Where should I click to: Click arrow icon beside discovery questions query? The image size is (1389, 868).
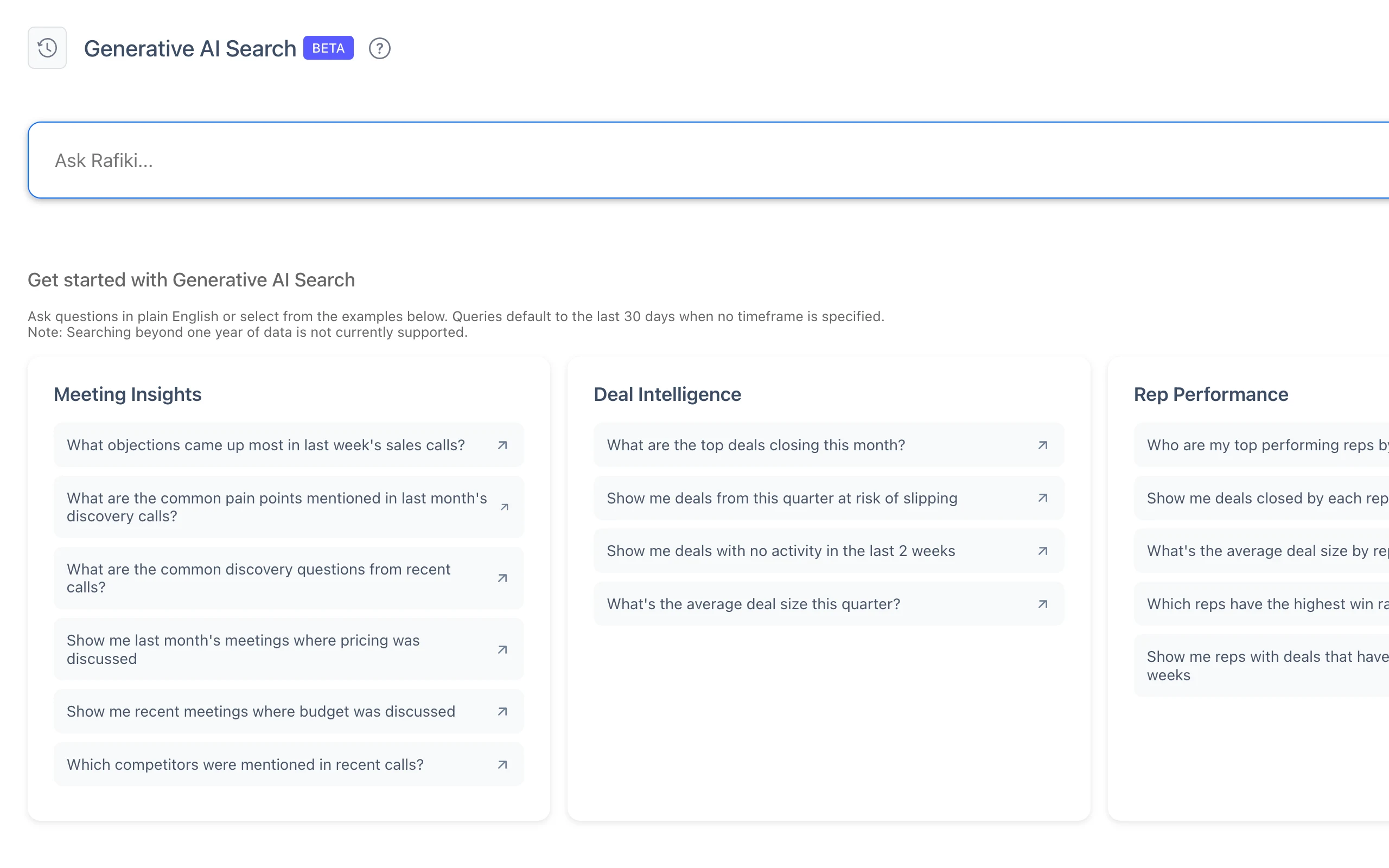(502, 578)
